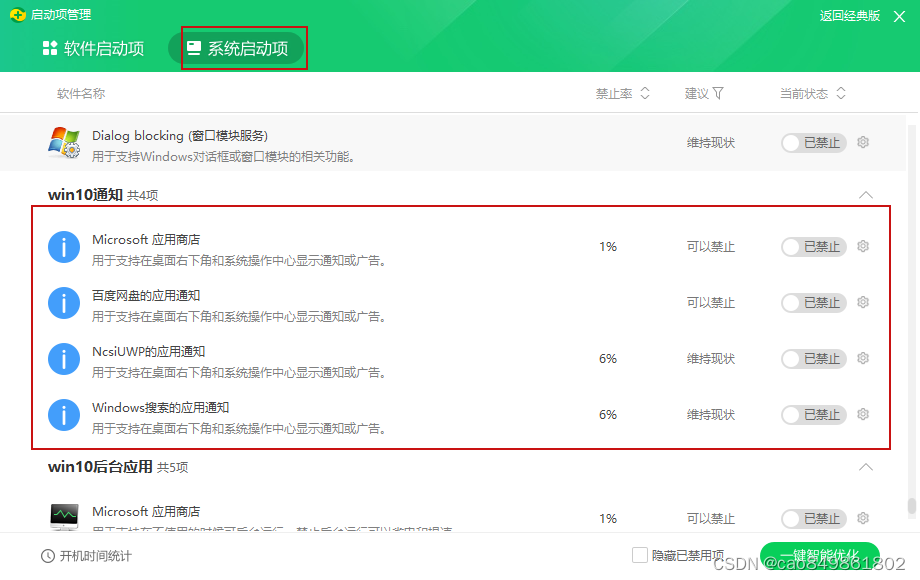Switch to the 系统启动项 tab
The width and height of the screenshot is (920, 580).
(x=237, y=48)
